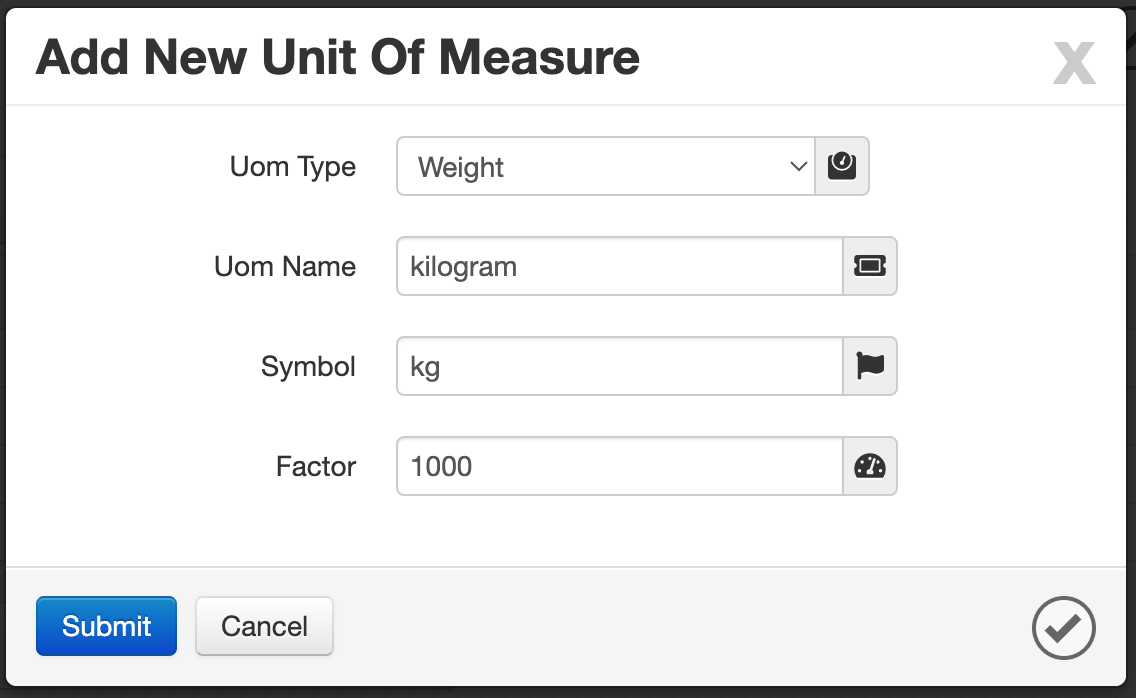Submit the new unit of measure
The height and width of the screenshot is (698, 1136).
pos(106,626)
